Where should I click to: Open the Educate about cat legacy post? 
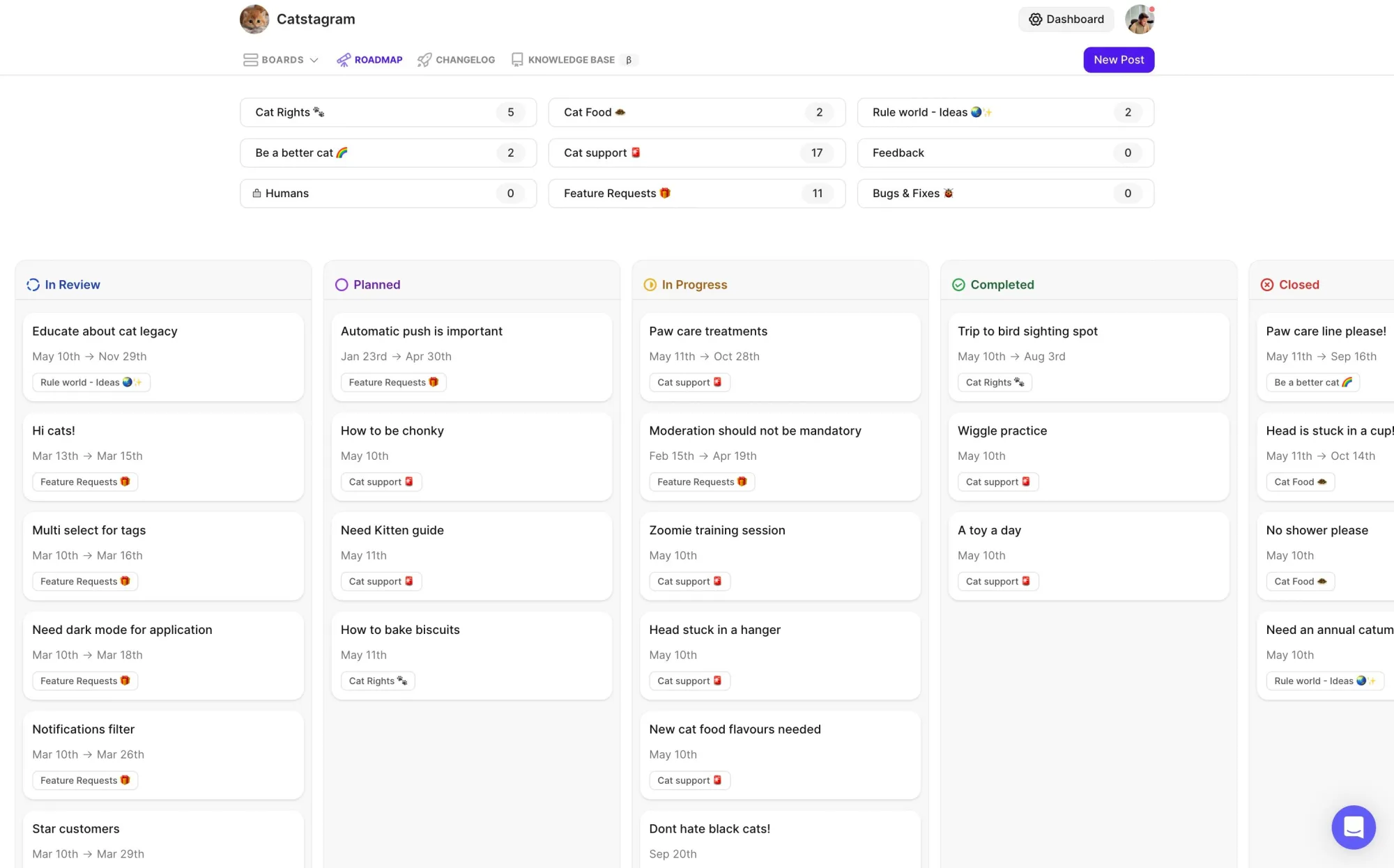click(x=105, y=332)
